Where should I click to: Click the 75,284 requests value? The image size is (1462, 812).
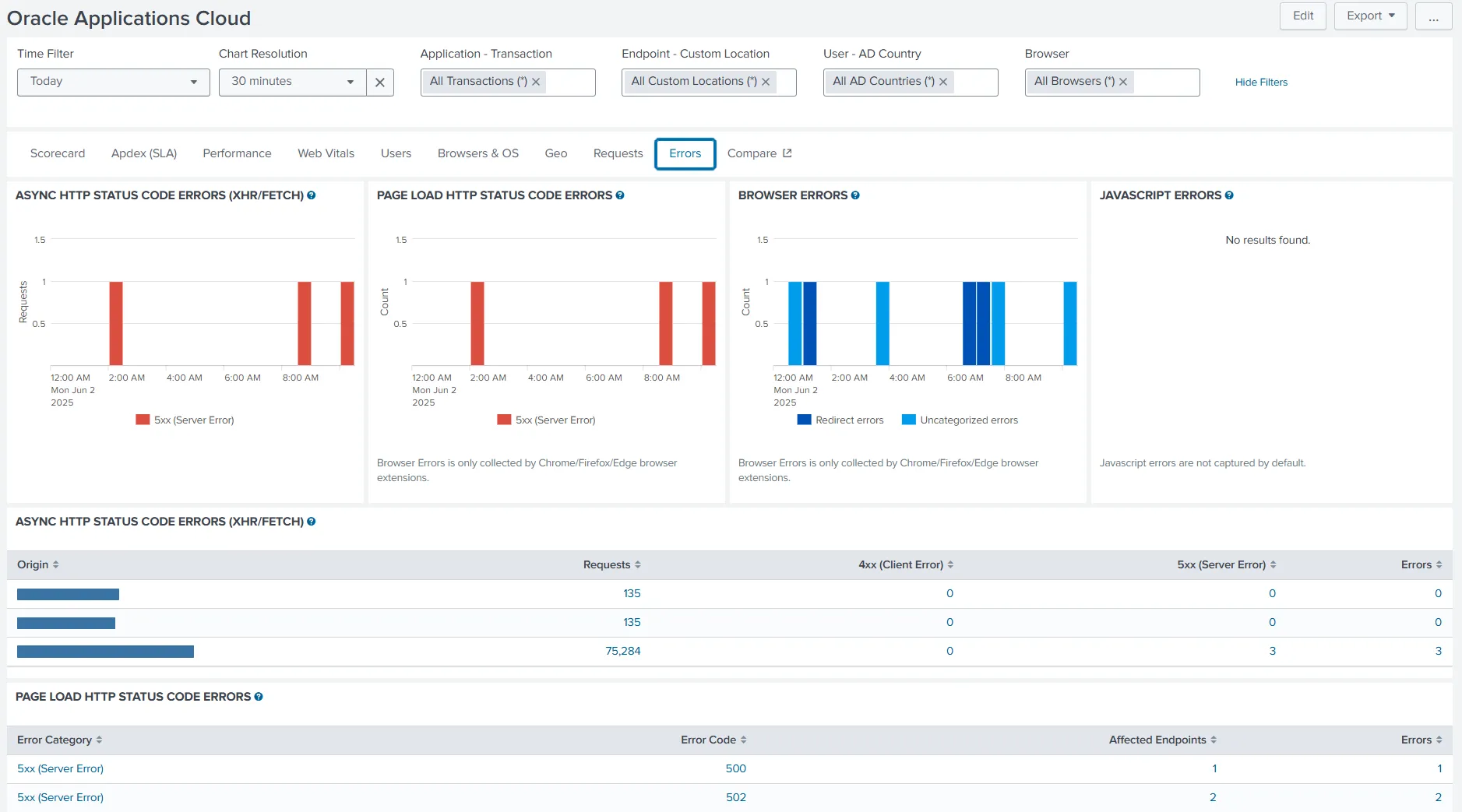[x=623, y=651]
